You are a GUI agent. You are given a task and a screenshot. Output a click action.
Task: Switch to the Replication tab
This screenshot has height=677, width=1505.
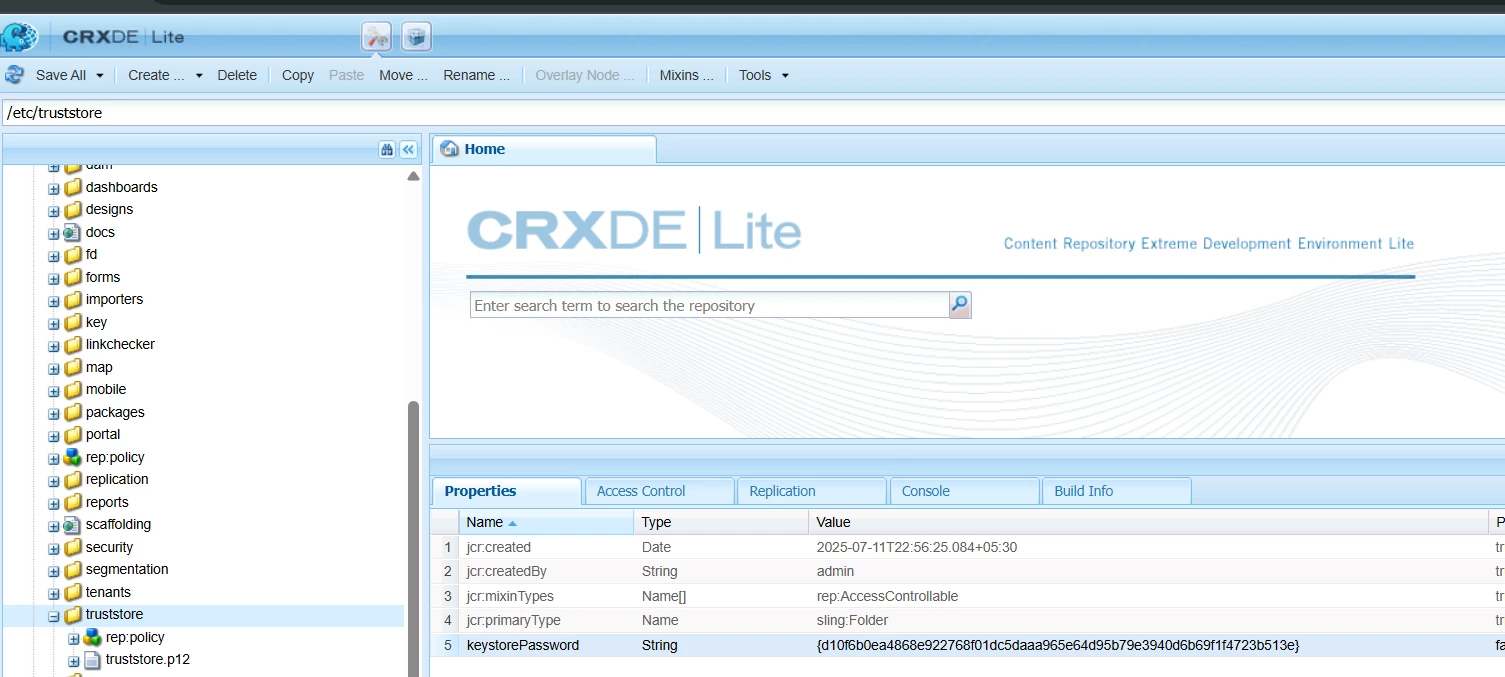812,491
